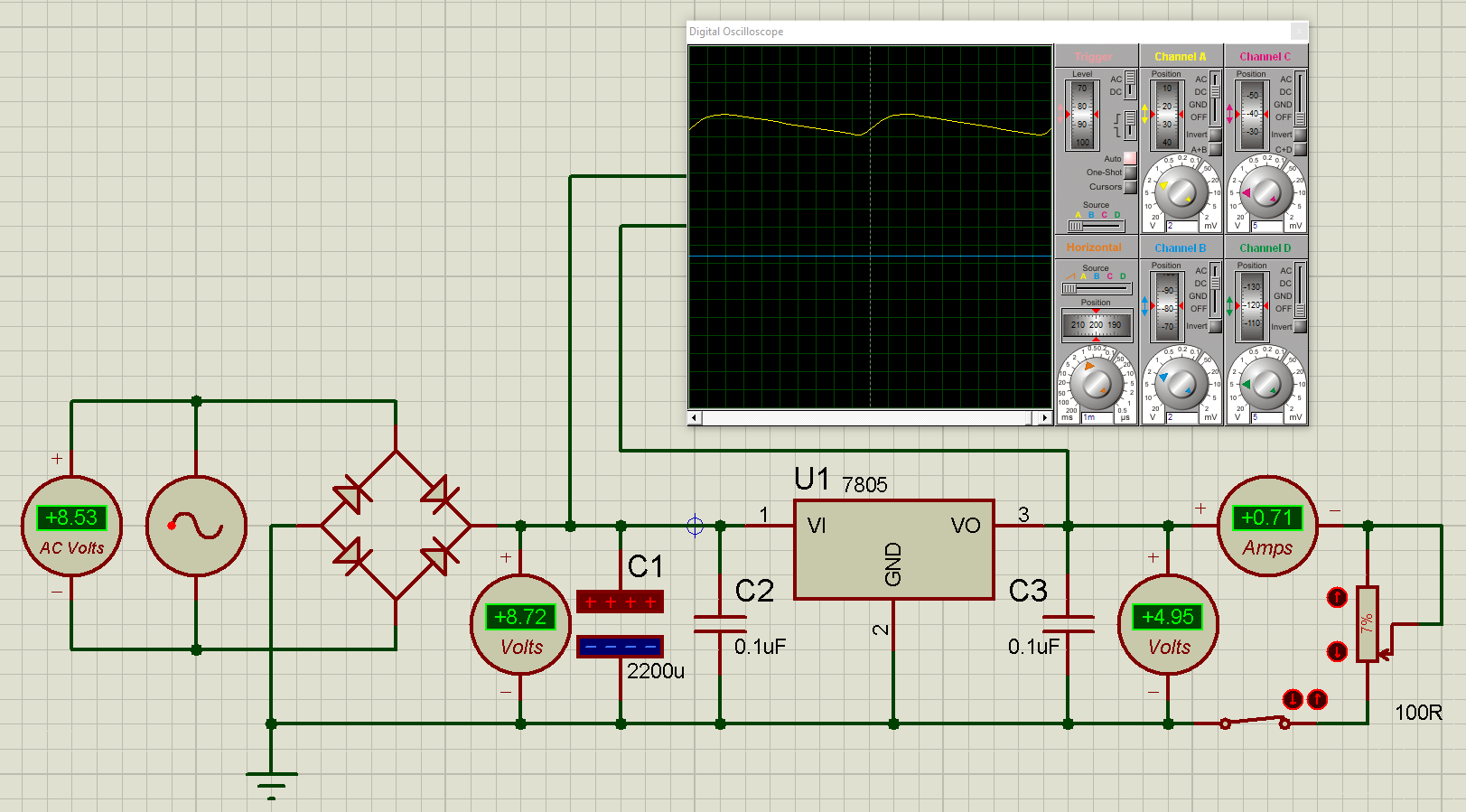Toggle Invert on Channel A
The width and height of the screenshot is (1466, 812).
click(x=1215, y=135)
